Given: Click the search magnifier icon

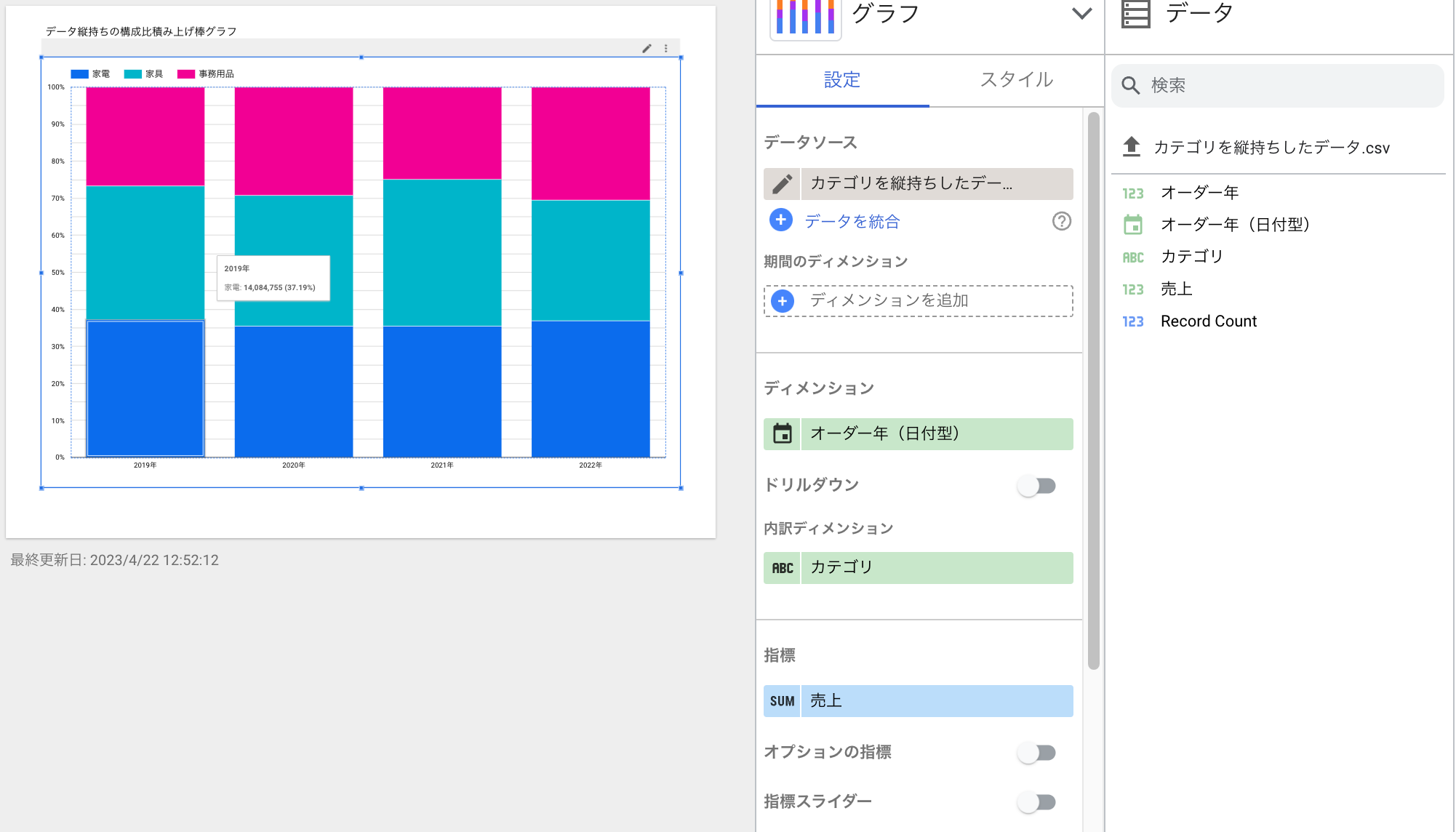Looking at the screenshot, I should [x=1130, y=86].
